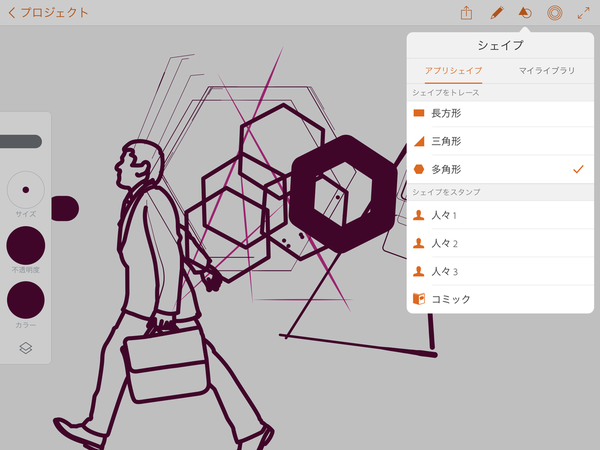Screen dimensions: 600x450
Task: Tap the thick dark hexagon on canvas
Action: coord(343,194)
